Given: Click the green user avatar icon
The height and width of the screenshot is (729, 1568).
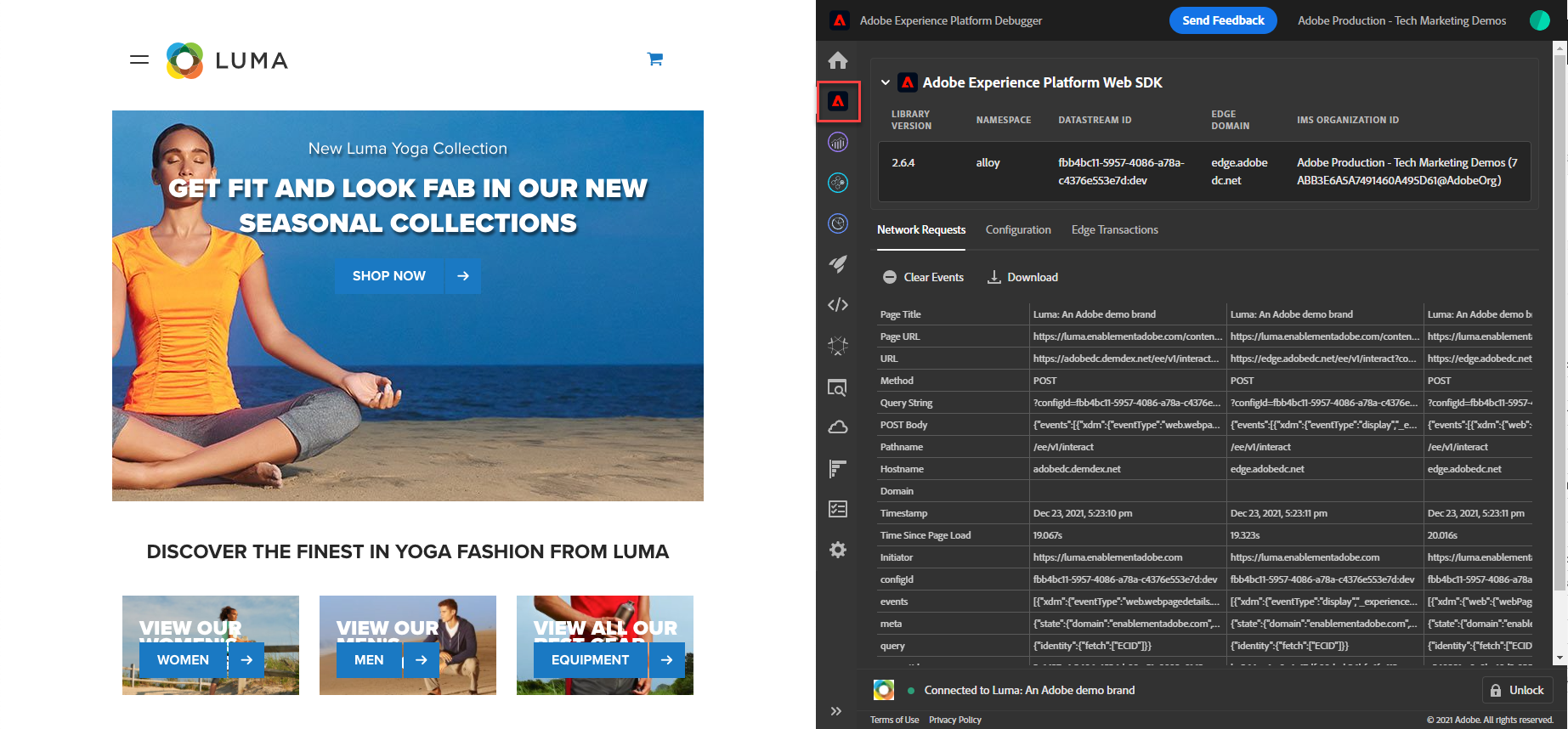Looking at the screenshot, I should click(1540, 20).
